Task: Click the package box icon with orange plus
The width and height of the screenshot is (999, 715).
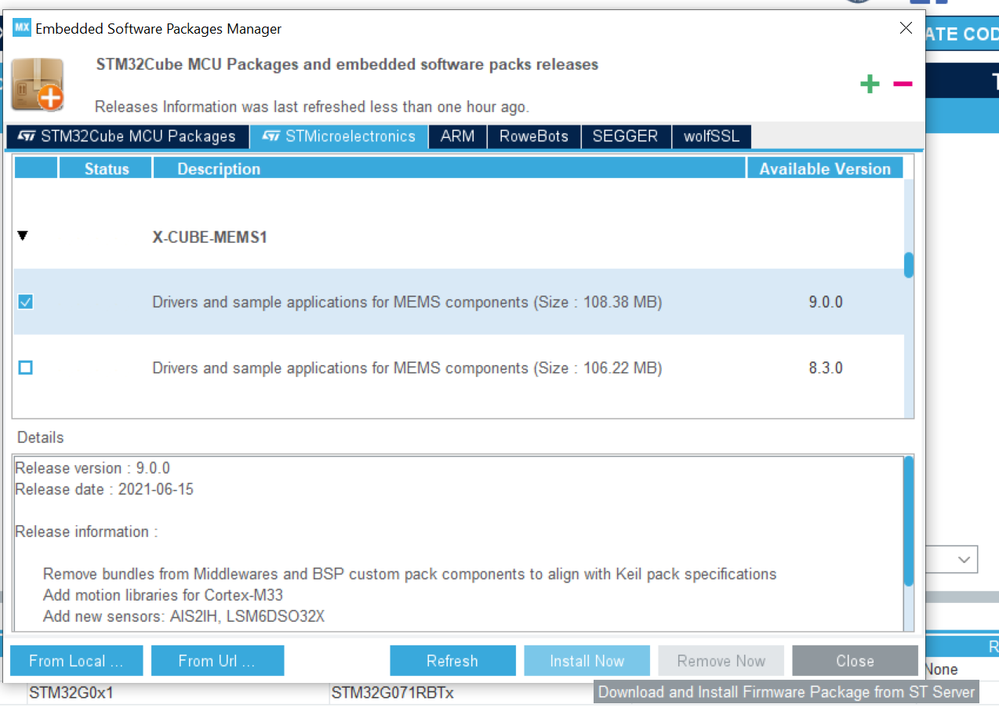Action: point(38,84)
